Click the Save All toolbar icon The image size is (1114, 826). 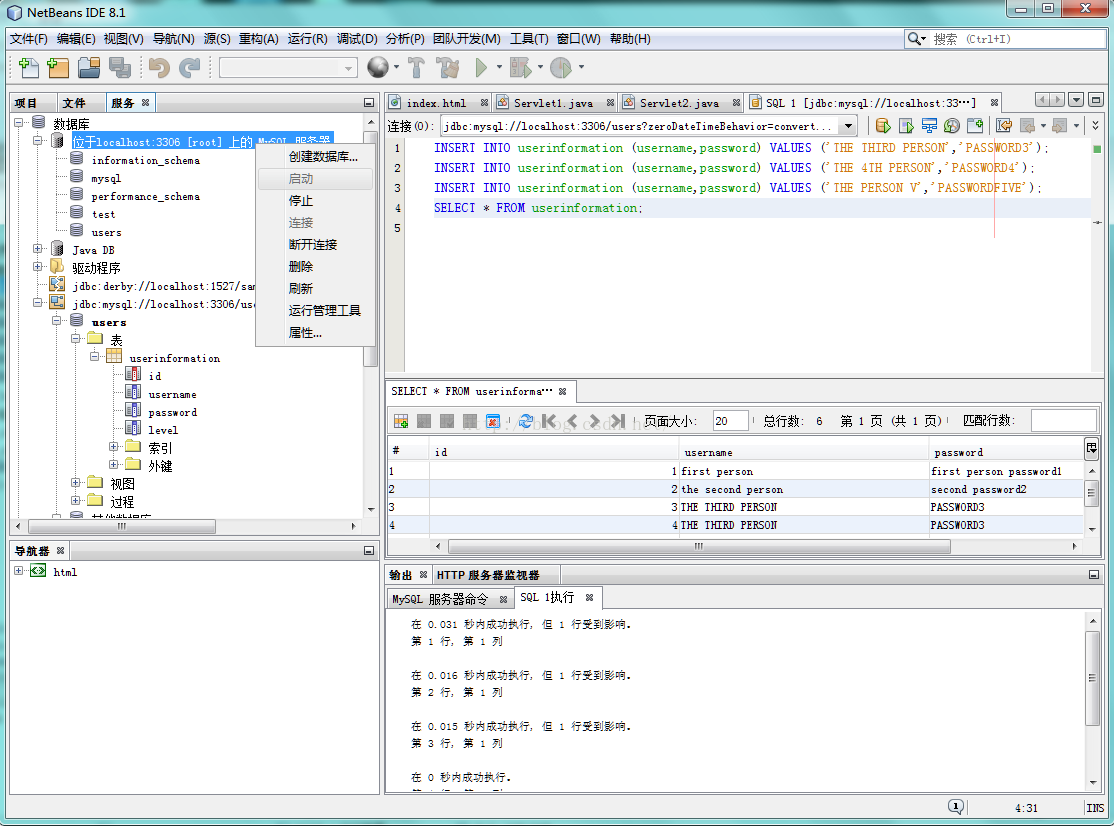click(x=119, y=67)
